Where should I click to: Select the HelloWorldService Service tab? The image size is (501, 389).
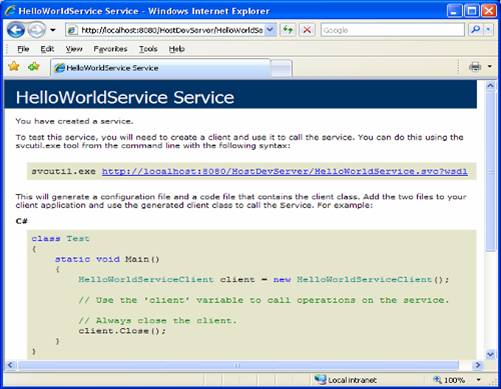pyautogui.click(x=161, y=68)
